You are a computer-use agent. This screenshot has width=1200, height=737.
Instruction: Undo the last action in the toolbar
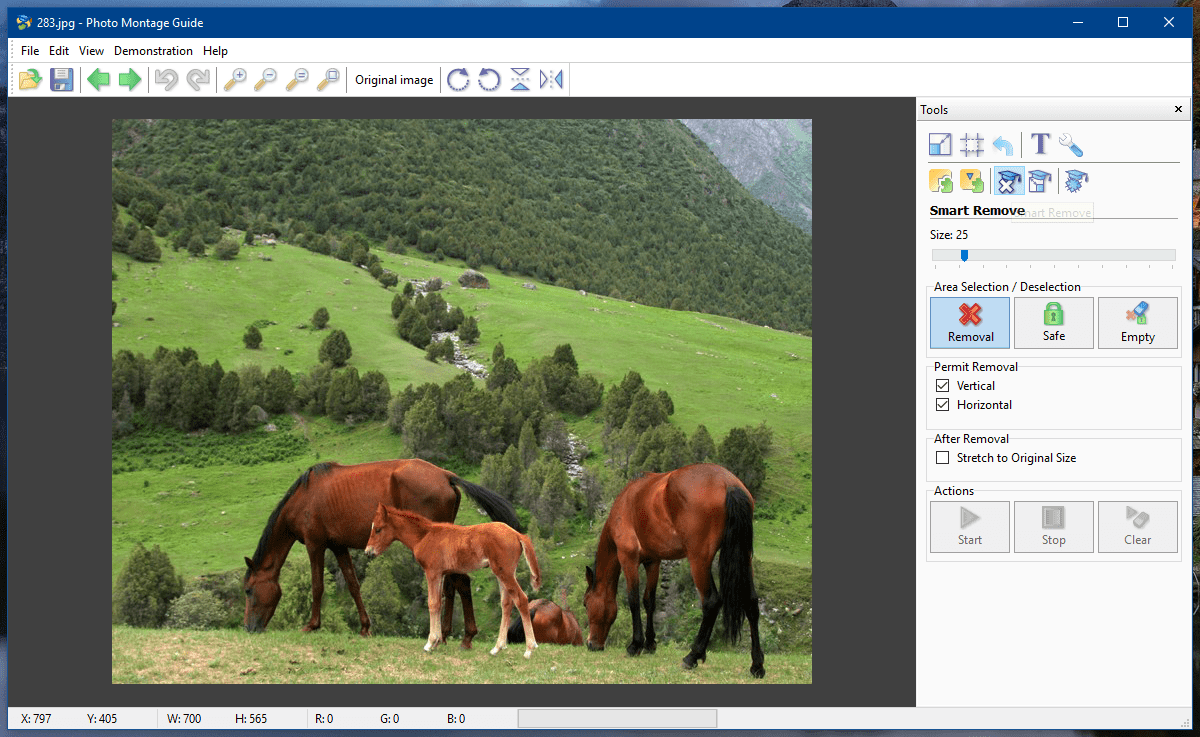166,80
